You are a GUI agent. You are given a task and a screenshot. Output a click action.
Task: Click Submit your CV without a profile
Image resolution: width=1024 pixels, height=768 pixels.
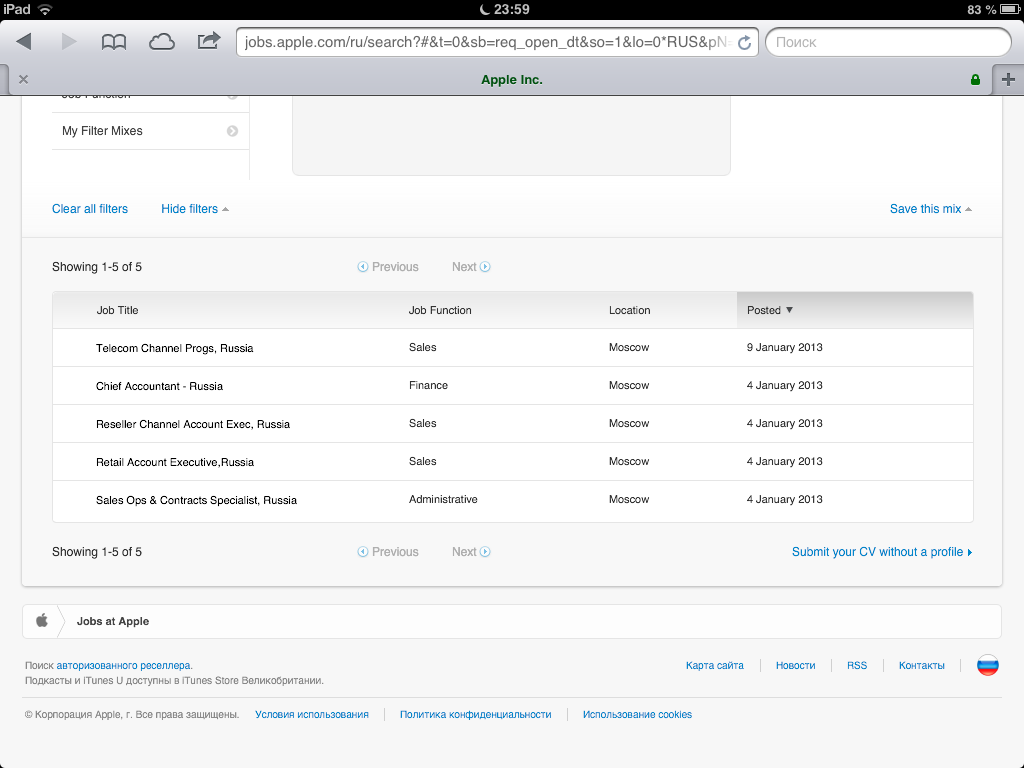(882, 552)
